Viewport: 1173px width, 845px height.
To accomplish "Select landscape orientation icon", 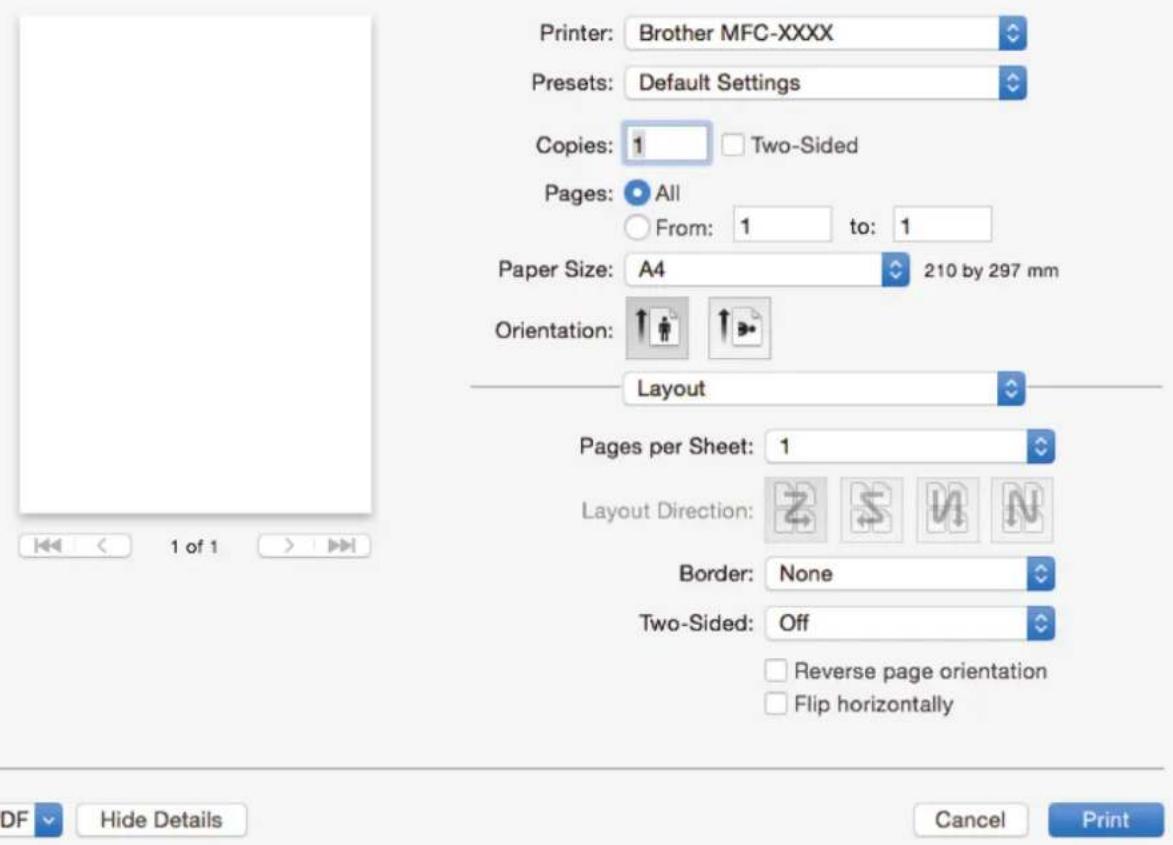I will (x=739, y=328).
